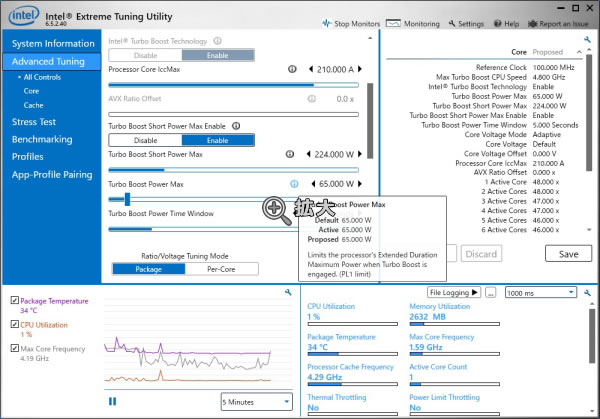Toggle Package Temperature checkbox
Viewport: 600px width, 419px height.
click(x=15, y=300)
